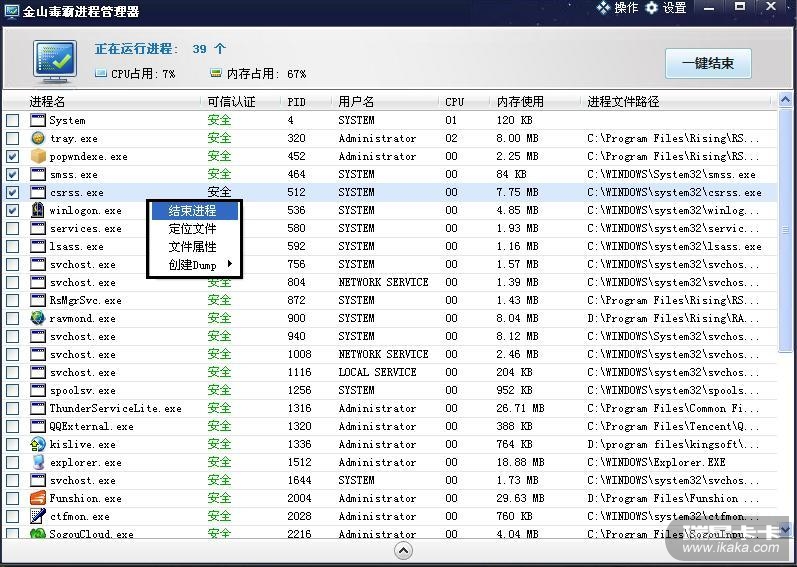The height and width of the screenshot is (567, 797).
Task: Click the SogouCloud.exe green icon
Action: (38, 533)
